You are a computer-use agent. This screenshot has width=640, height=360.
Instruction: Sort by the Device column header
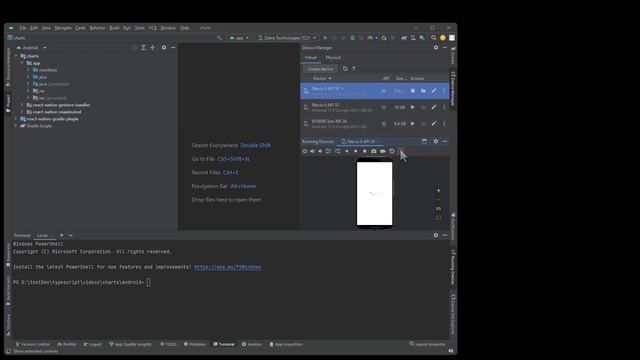point(322,78)
